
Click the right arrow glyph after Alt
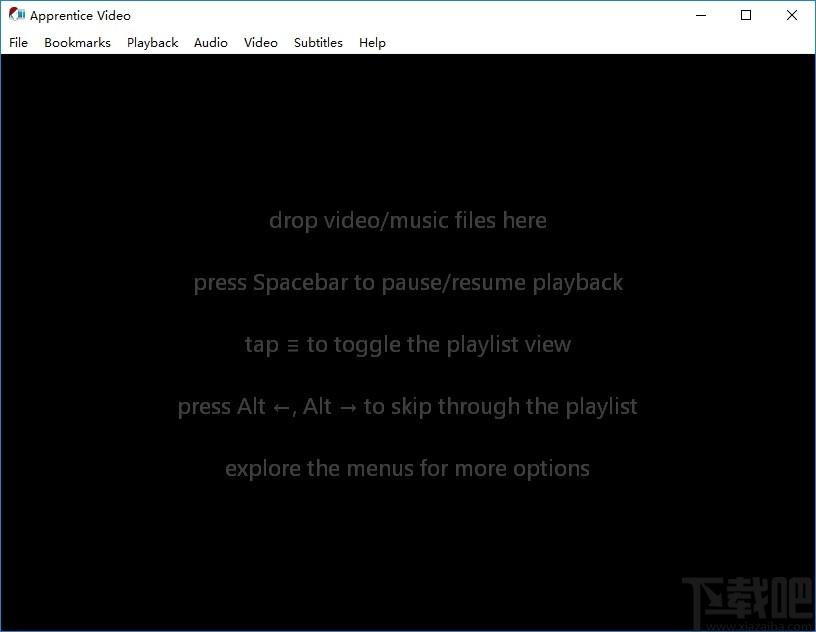click(348, 408)
